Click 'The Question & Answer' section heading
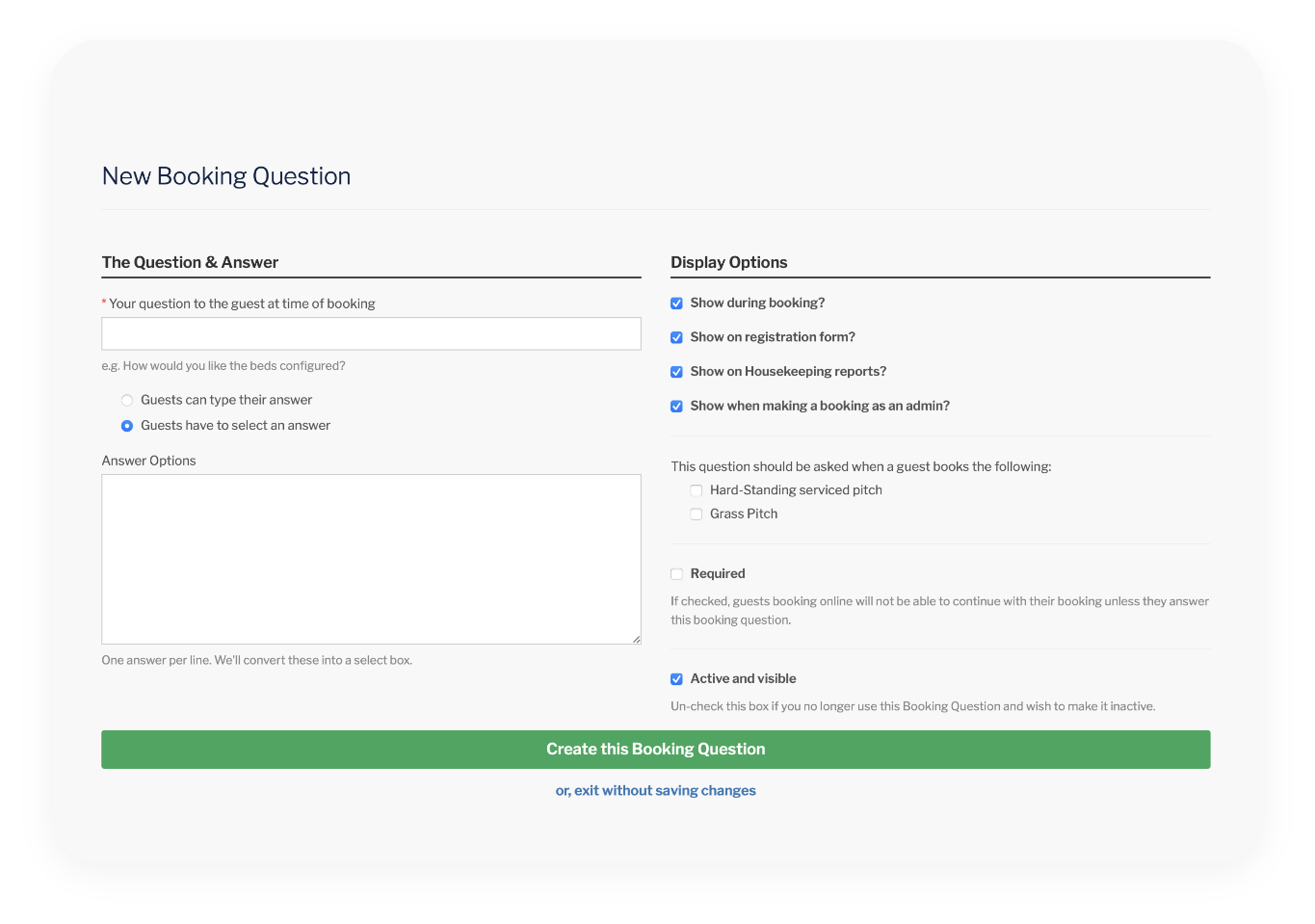The width and height of the screenshot is (1315, 924). 190,262
